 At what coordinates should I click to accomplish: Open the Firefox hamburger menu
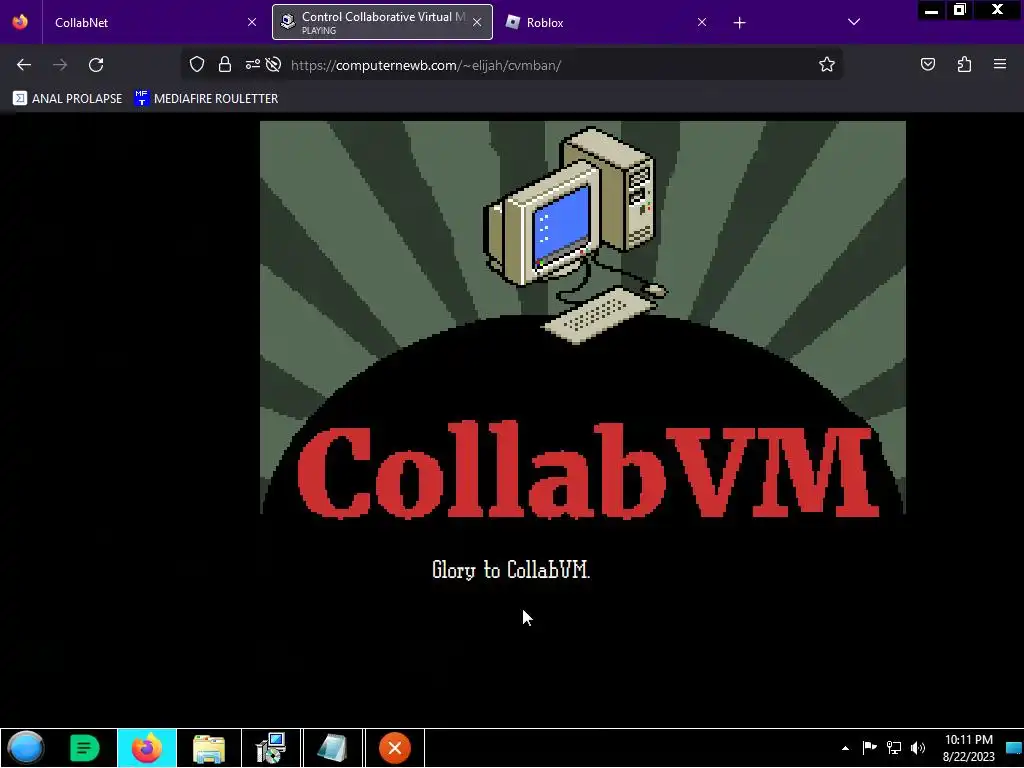pyautogui.click(x=1000, y=64)
